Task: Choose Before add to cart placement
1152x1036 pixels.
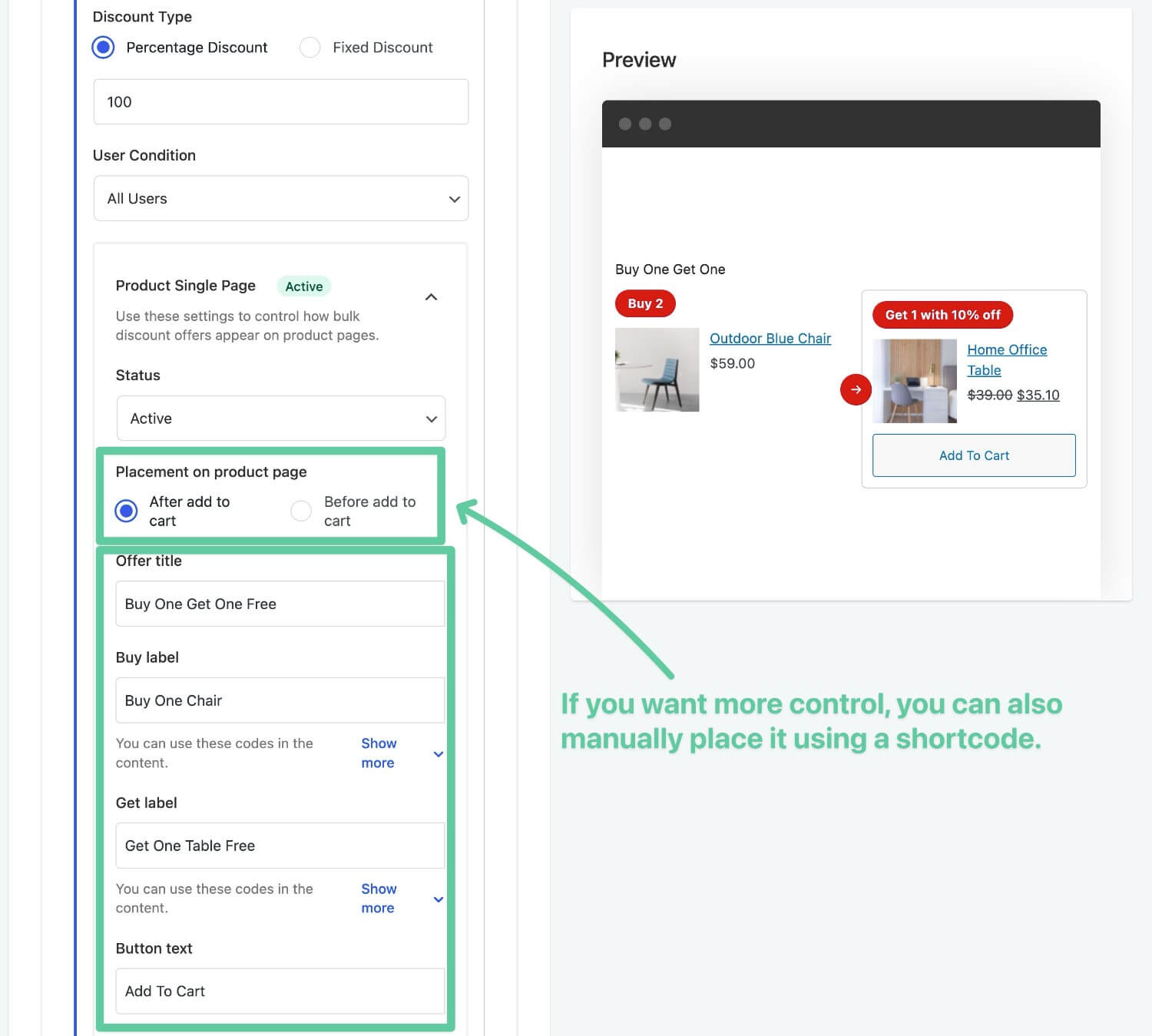Action: [301, 511]
